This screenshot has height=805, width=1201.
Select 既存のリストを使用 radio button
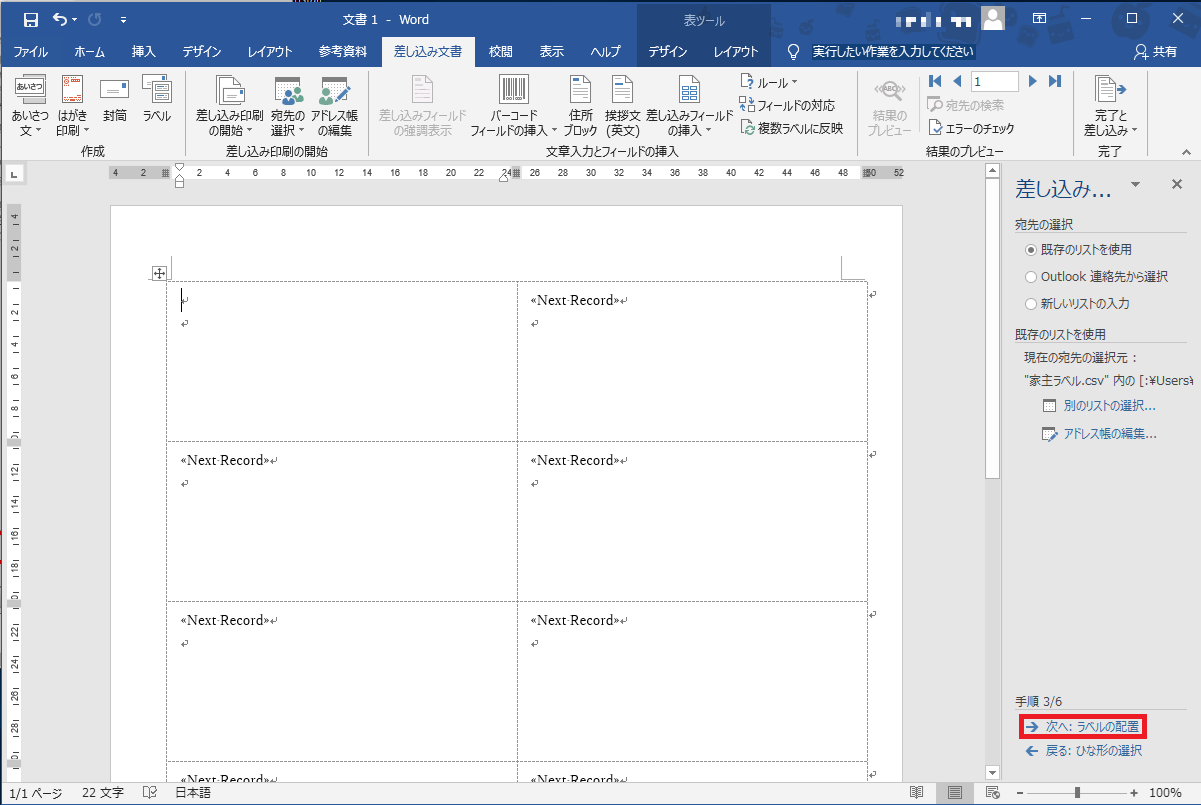coord(1031,250)
